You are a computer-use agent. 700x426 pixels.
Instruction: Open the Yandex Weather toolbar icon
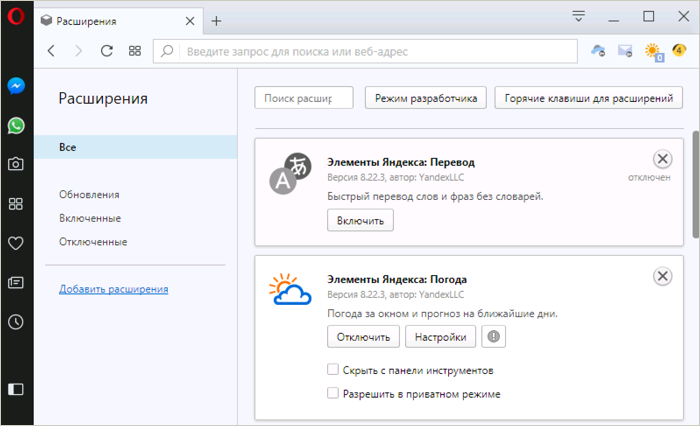pos(654,52)
